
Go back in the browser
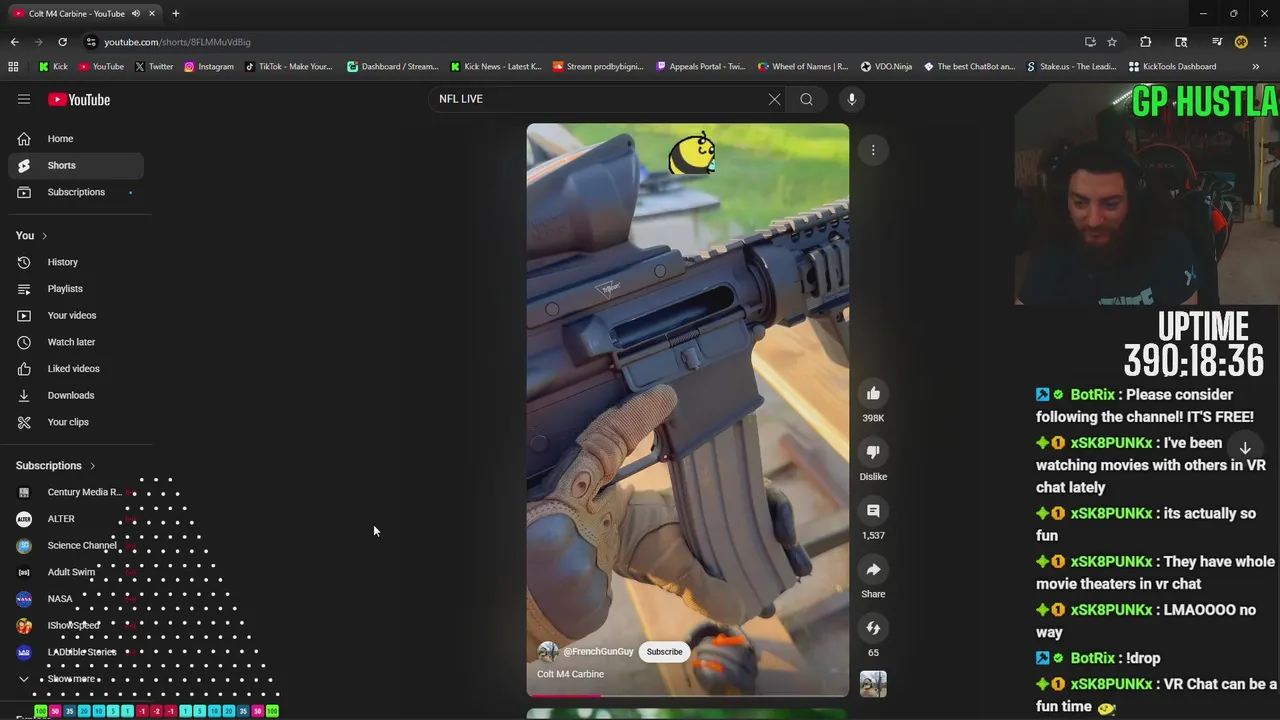pyautogui.click(x=14, y=42)
